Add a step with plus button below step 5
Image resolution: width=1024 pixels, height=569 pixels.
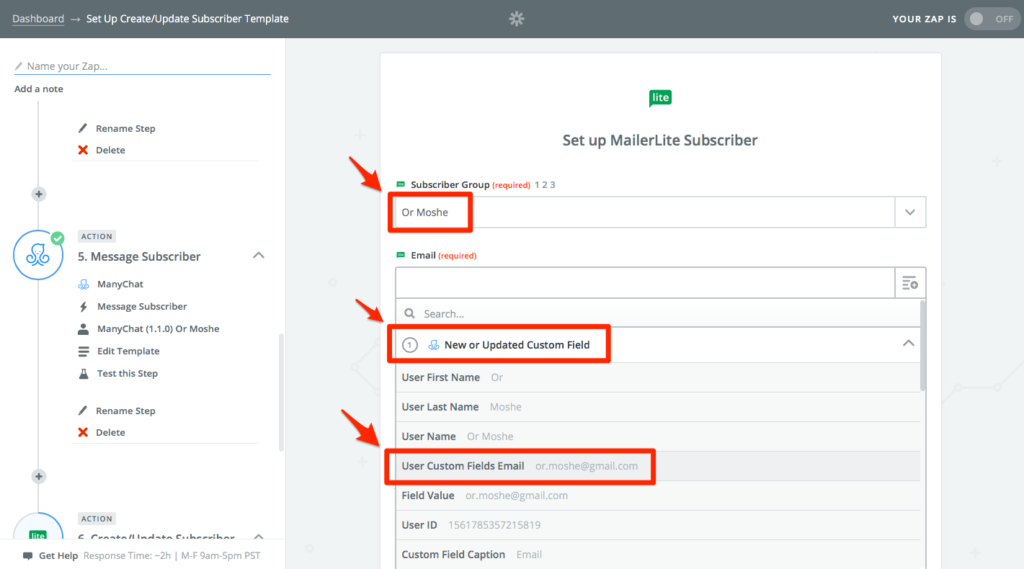pos(39,476)
